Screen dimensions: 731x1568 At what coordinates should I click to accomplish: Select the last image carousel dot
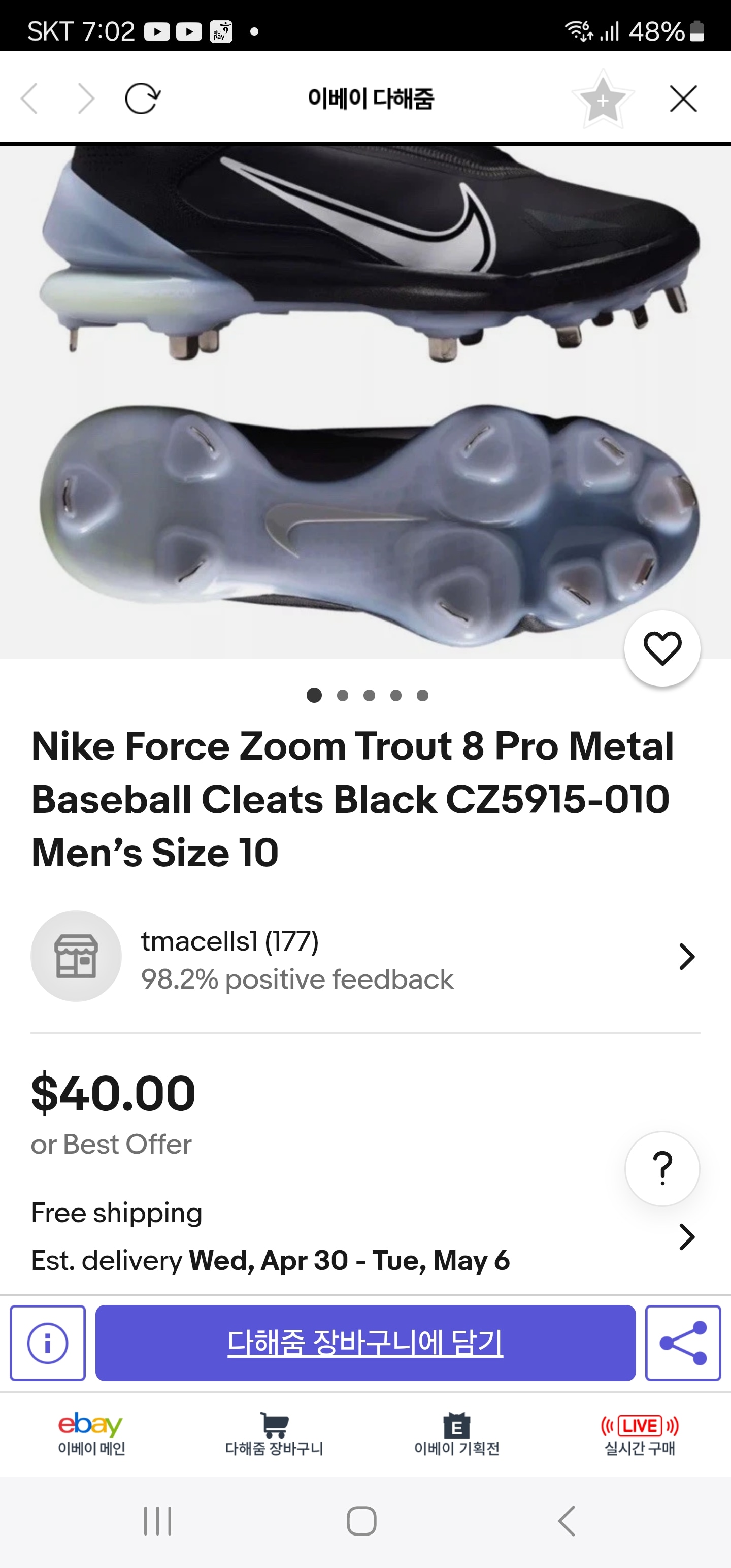422,695
